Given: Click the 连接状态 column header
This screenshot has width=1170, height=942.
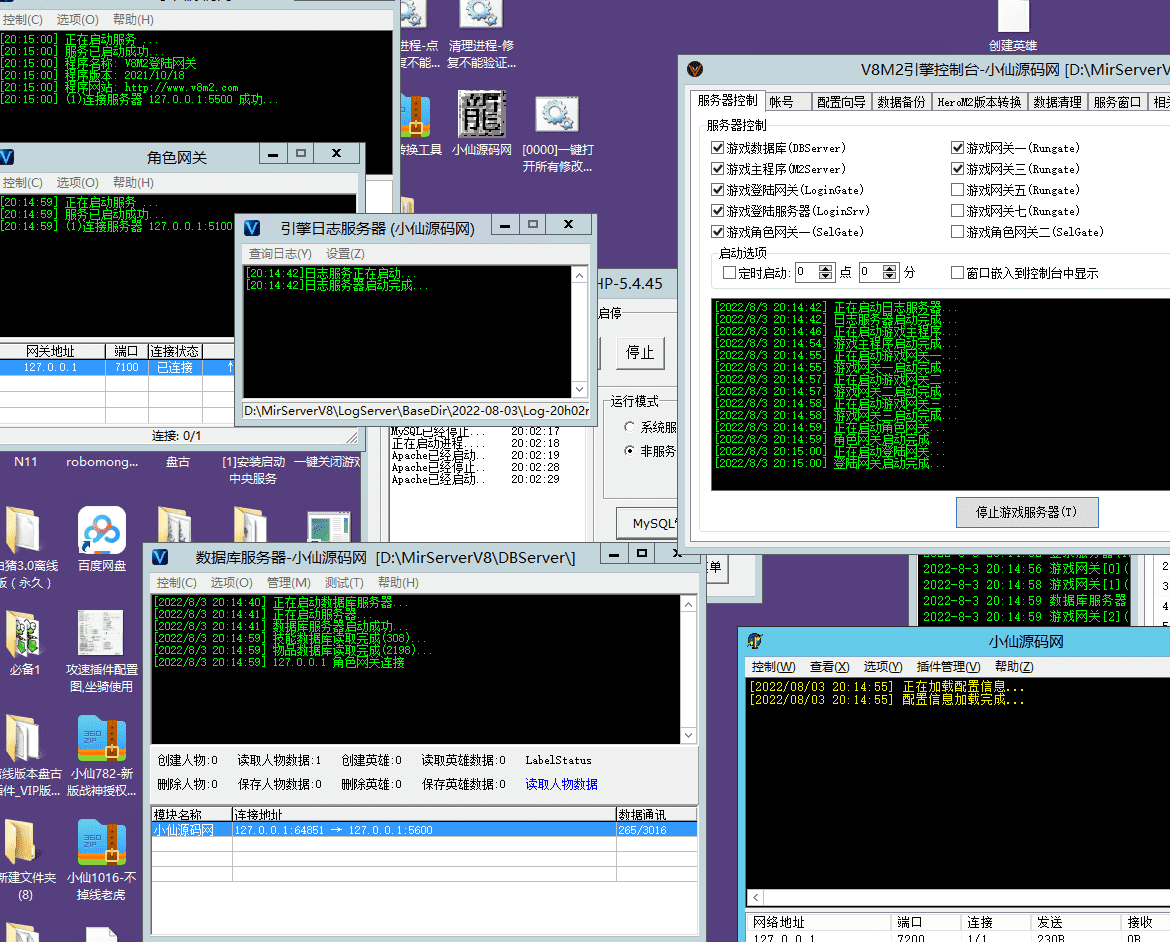Looking at the screenshot, I should coord(175,352).
